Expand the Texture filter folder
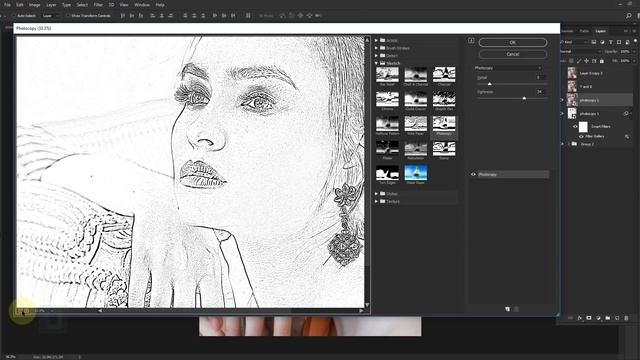Screen dimensions: 640x360 (376, 201)
